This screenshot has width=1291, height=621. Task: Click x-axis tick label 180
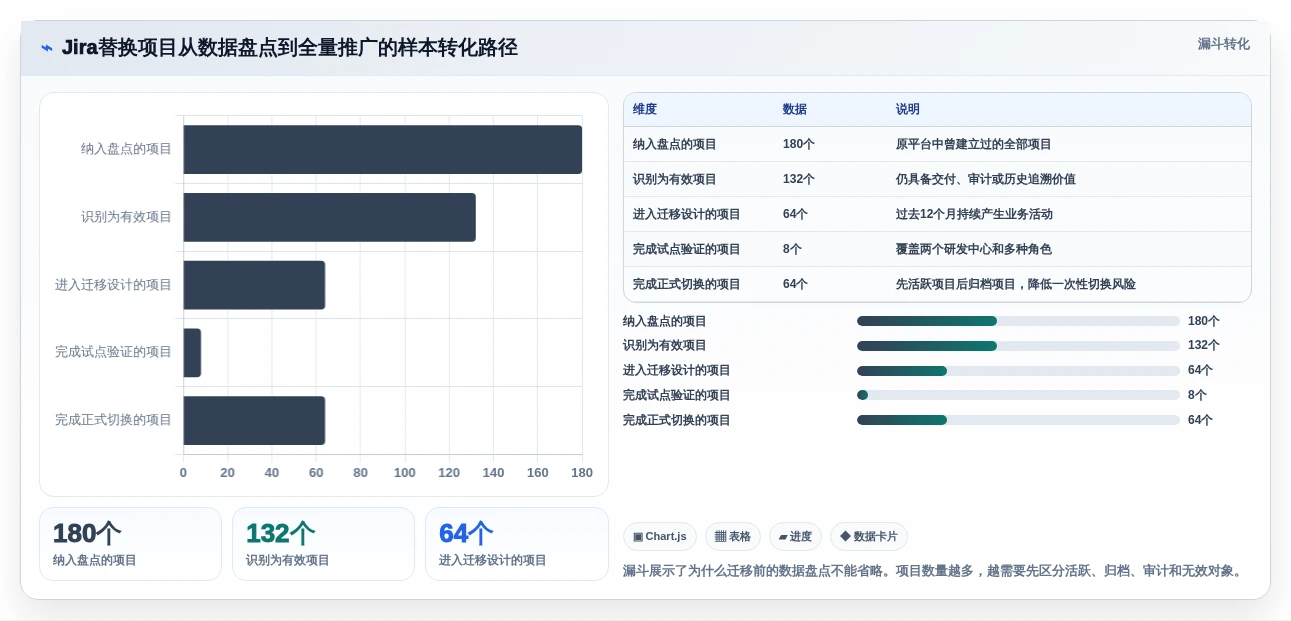pos(582,473)
